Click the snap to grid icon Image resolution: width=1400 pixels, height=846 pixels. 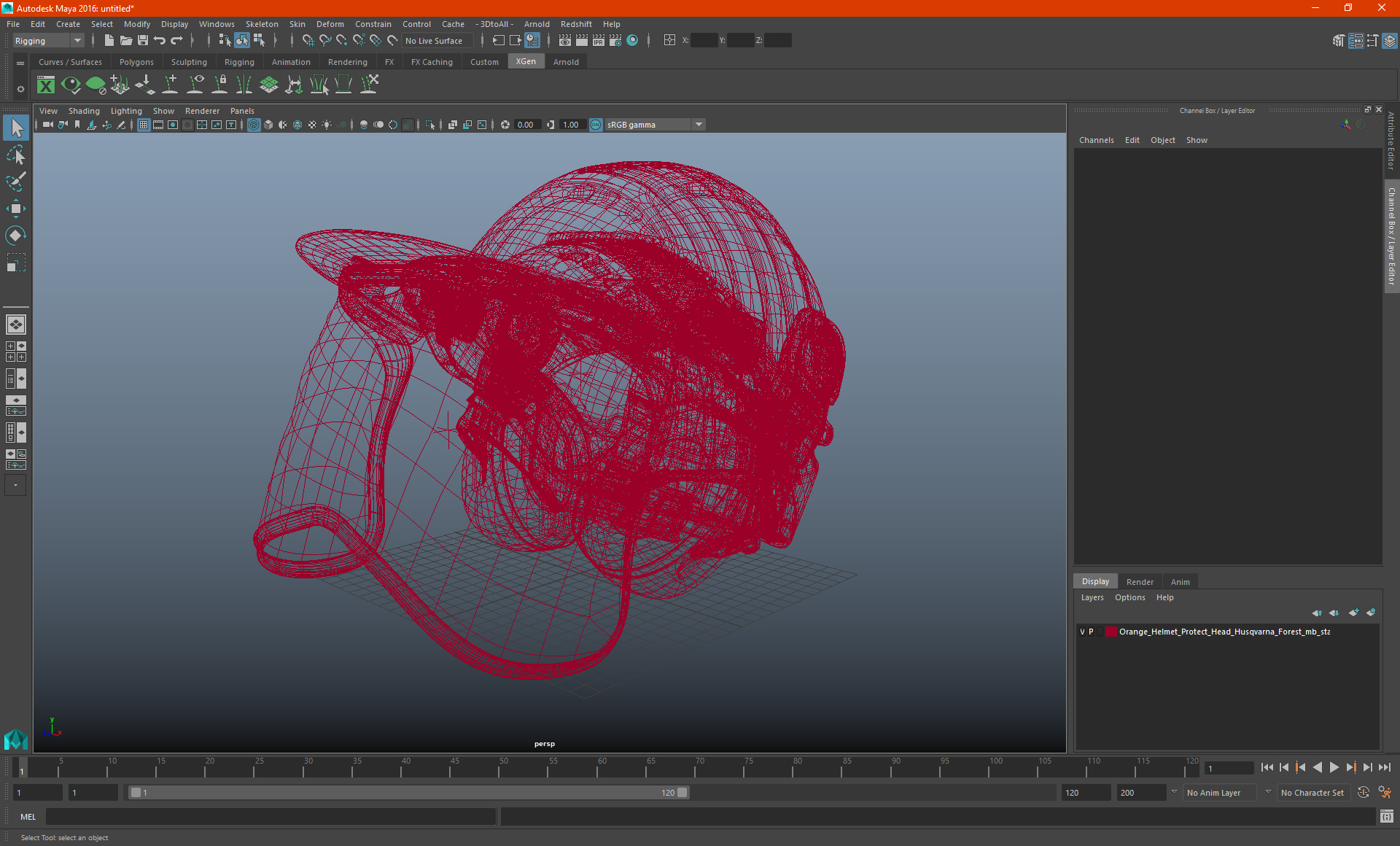click(306, 41)
